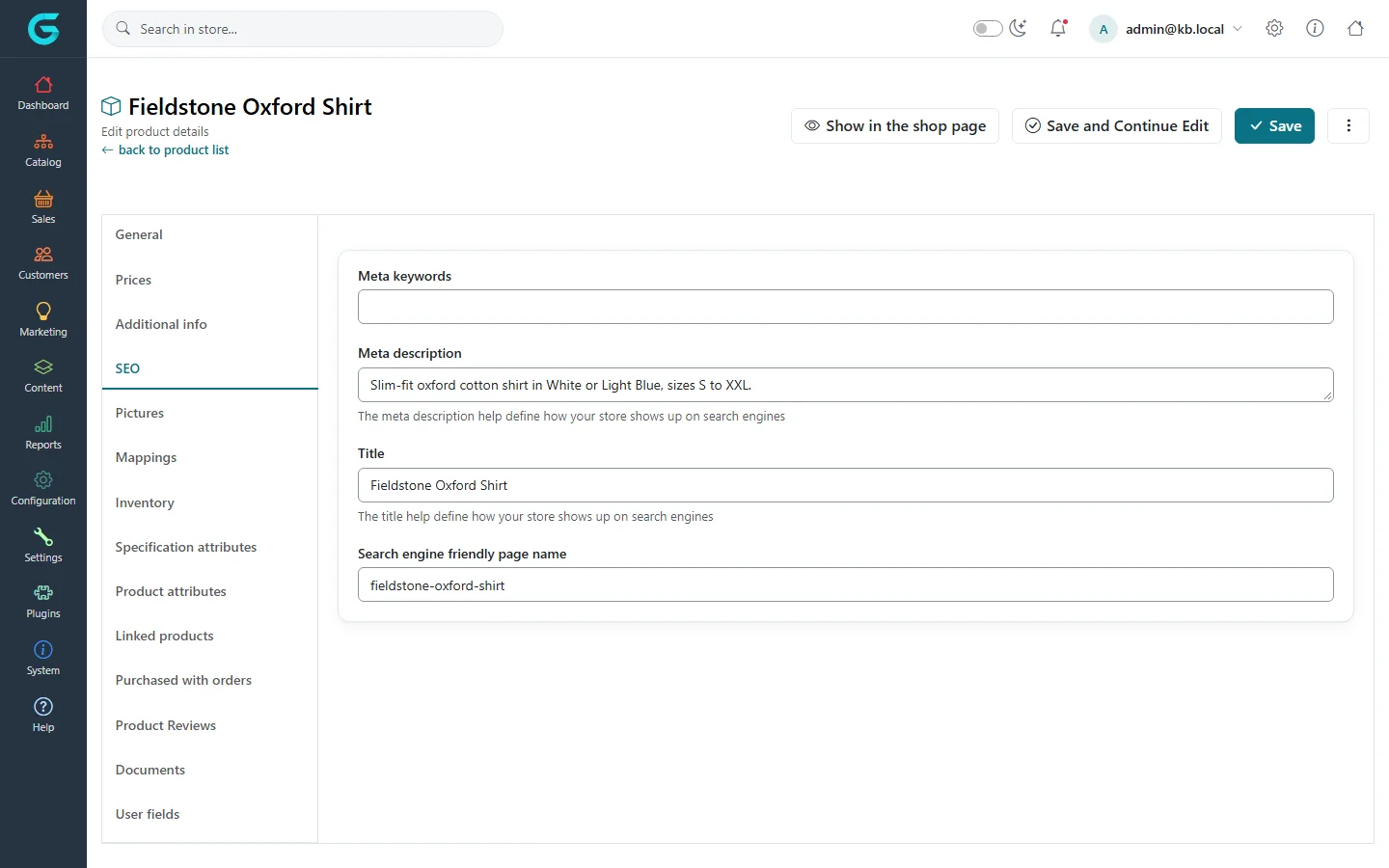
Task: Open the Dashboard sidebar icon
Action: click(x=43, y=85)
